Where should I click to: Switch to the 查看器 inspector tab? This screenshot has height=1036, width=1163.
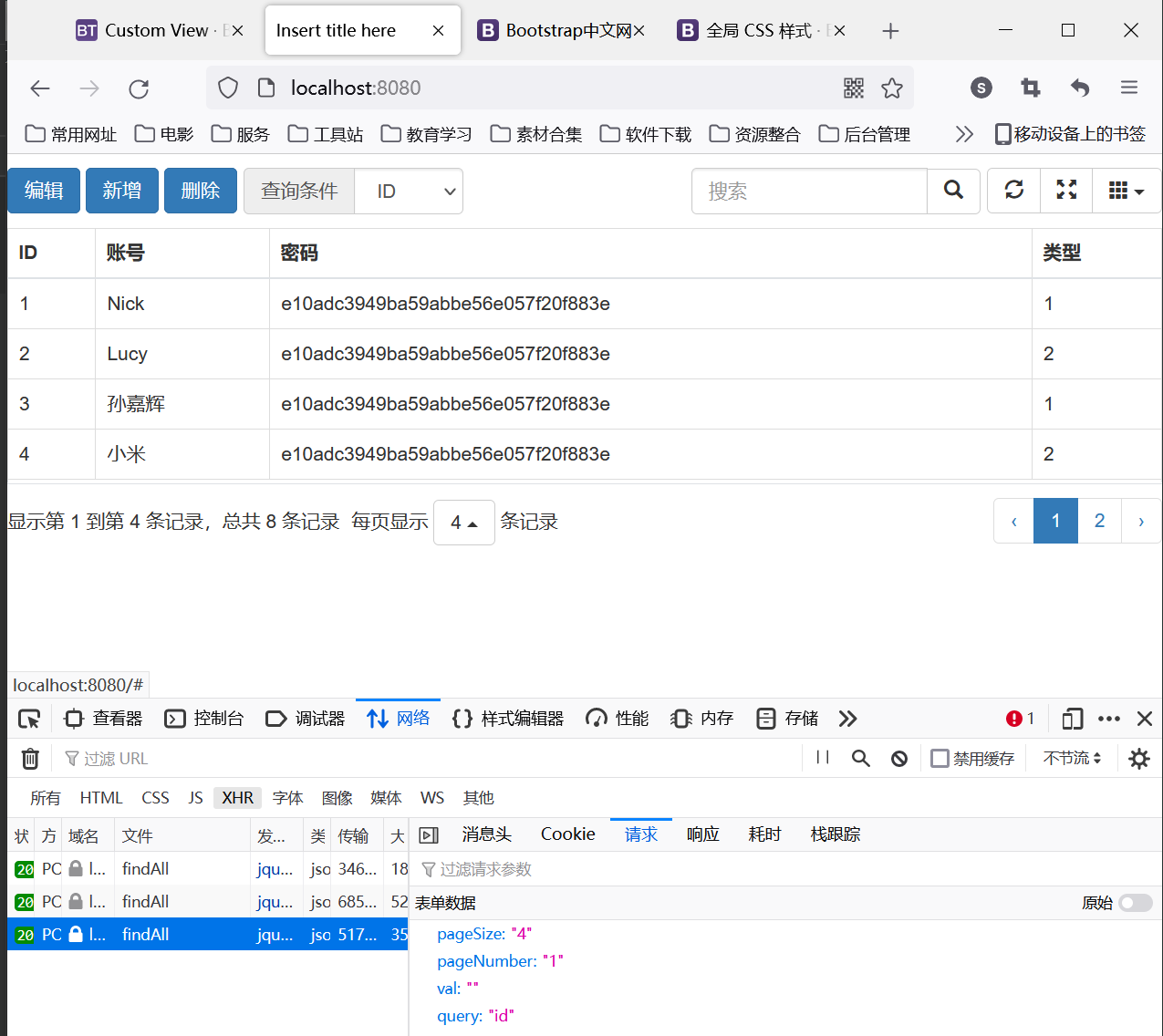click(x=103, y=719)
